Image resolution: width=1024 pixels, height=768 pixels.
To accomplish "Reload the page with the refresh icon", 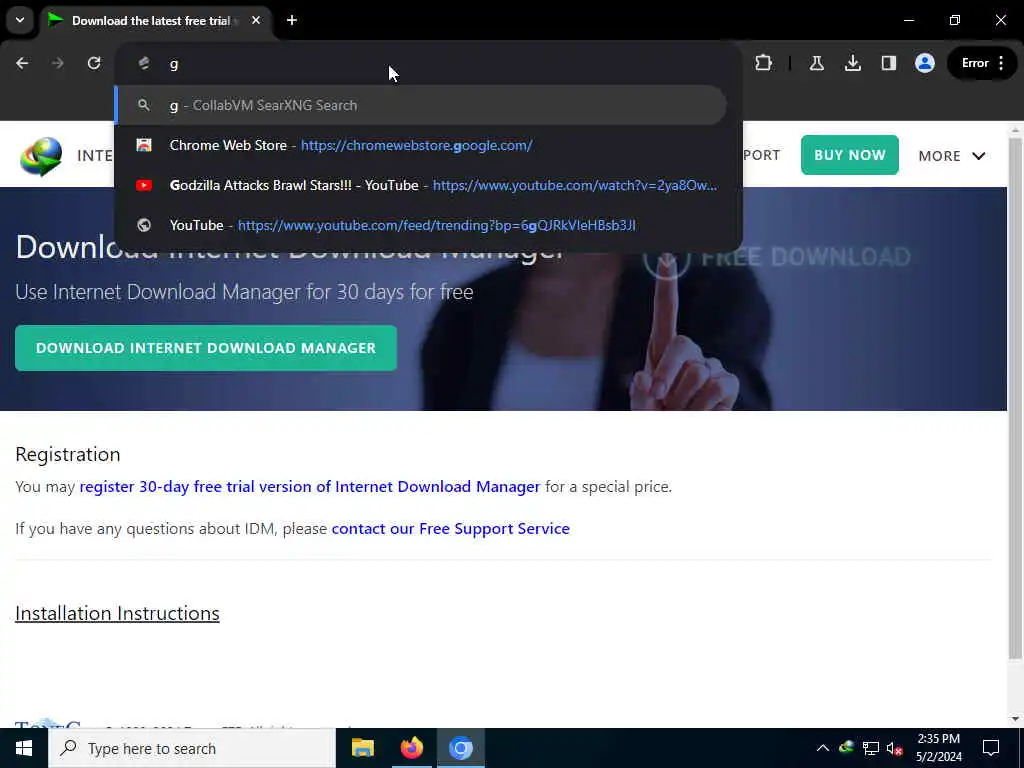I will click(94, 63).
